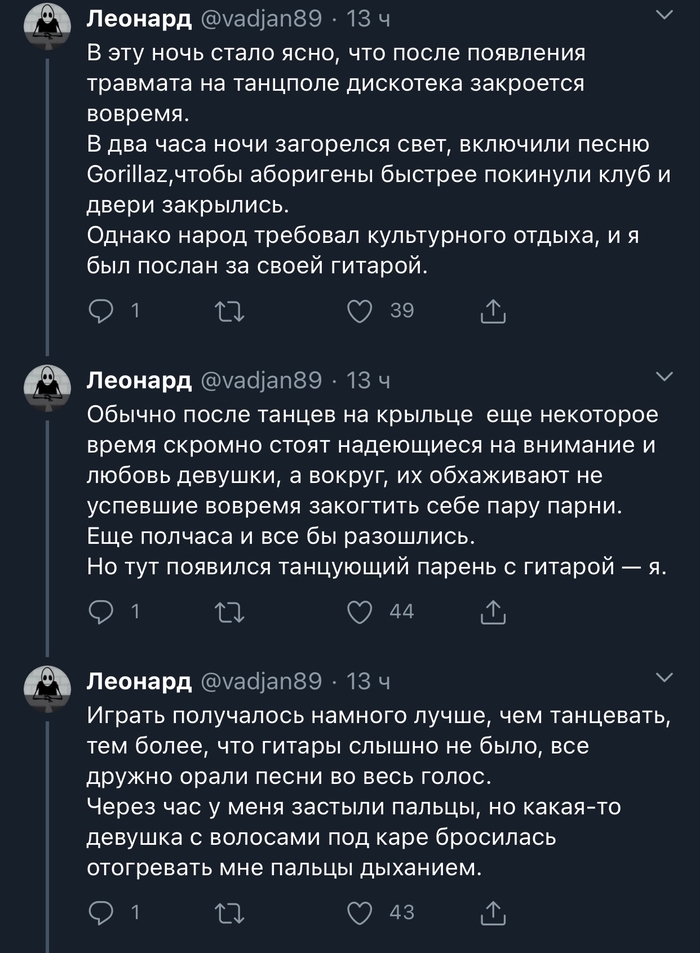Expand the second tweet's chevron options menu

[x=663, y=377]
